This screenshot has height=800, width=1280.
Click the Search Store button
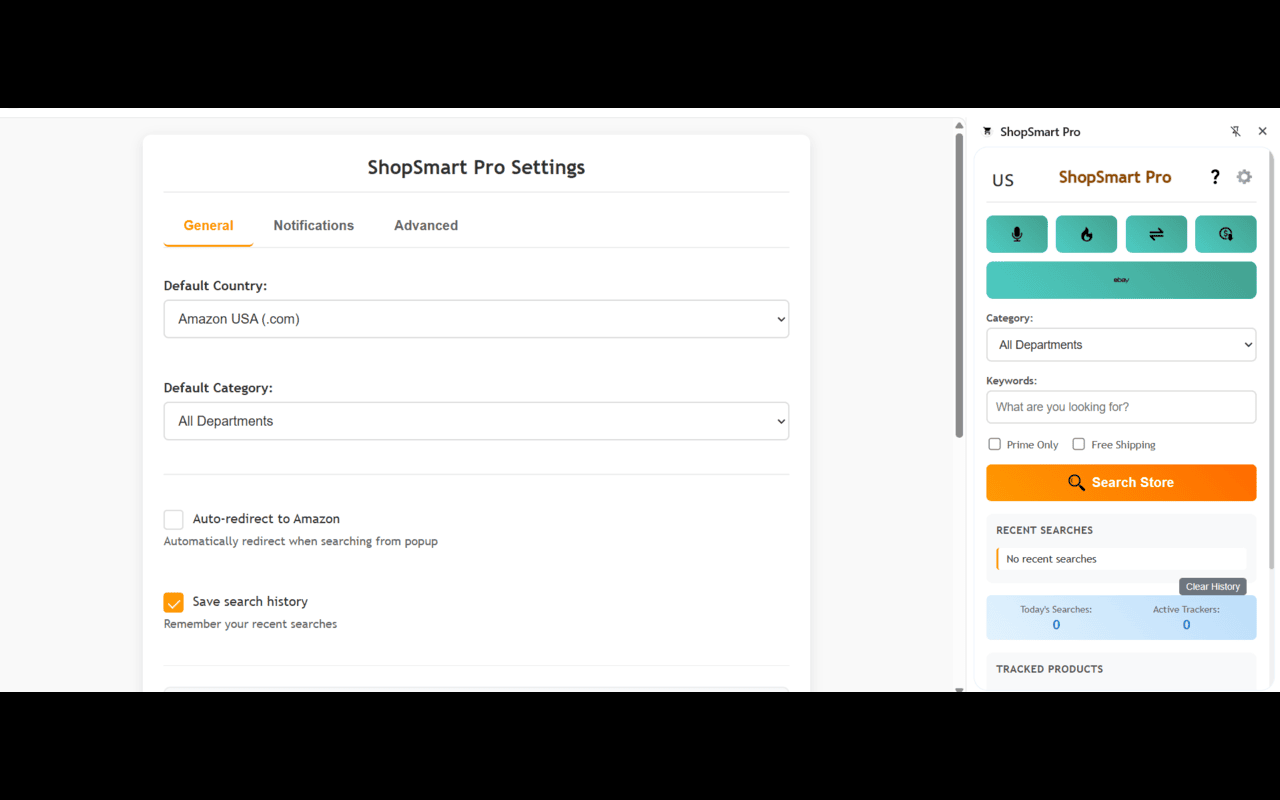point(1121,483)
